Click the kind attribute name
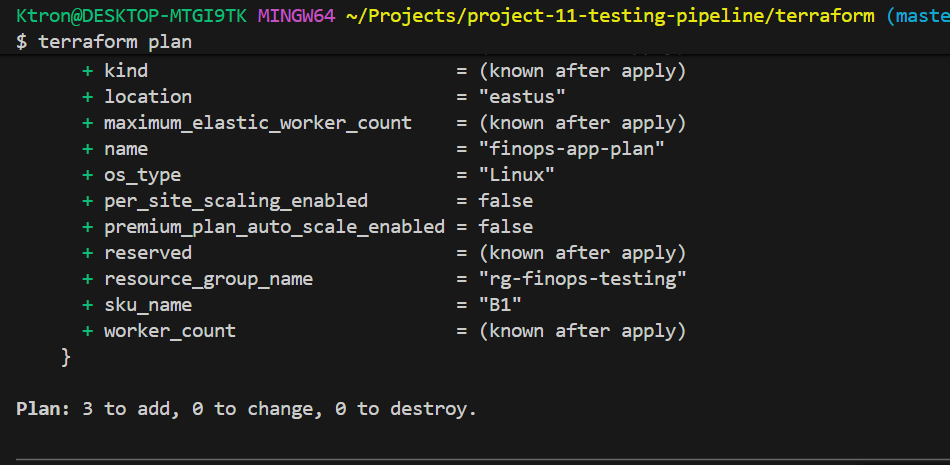The height and width of the screenshot is (465, 950). 126,71
